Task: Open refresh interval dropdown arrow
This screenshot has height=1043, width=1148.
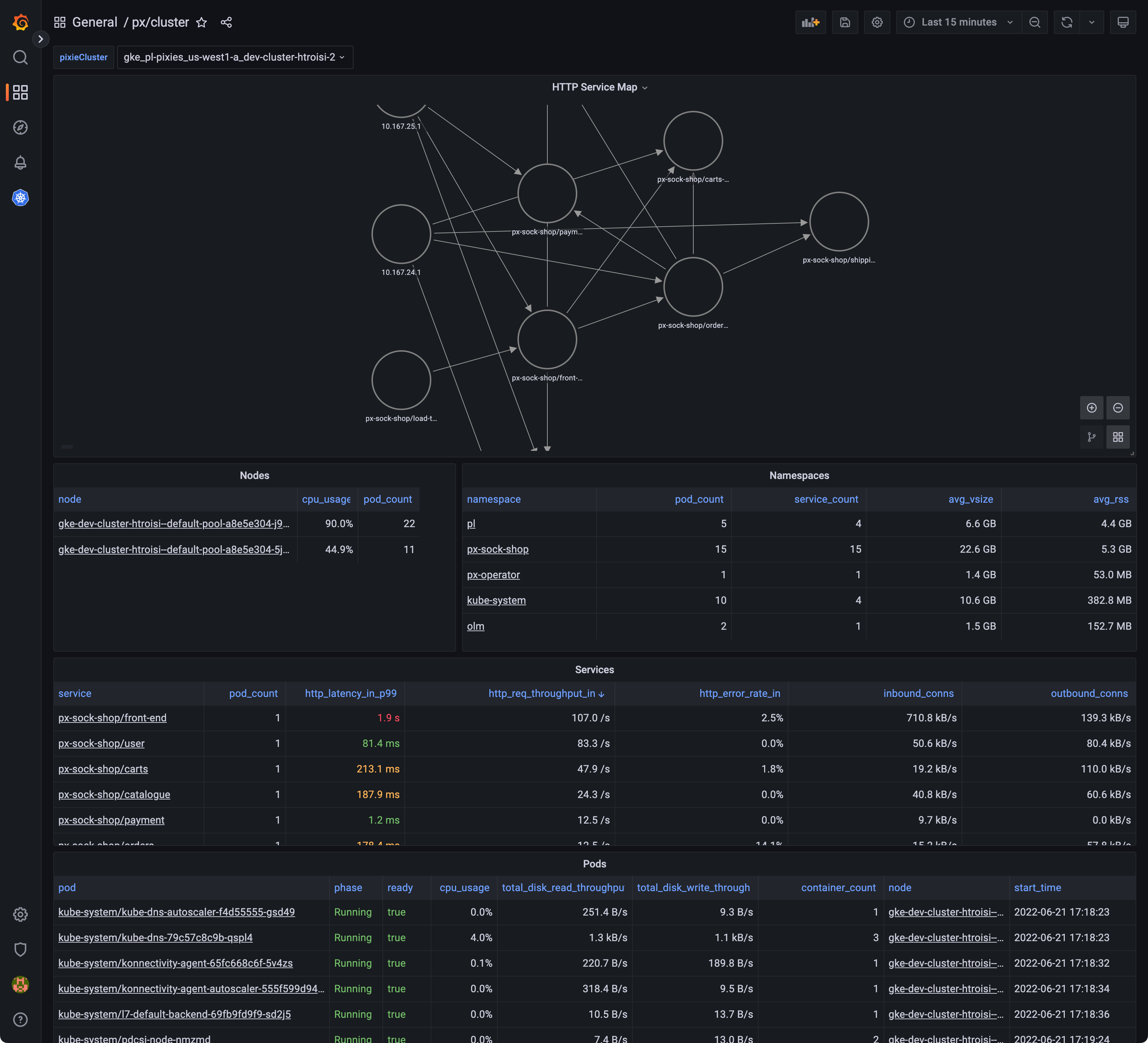Action: [1091, 22]
